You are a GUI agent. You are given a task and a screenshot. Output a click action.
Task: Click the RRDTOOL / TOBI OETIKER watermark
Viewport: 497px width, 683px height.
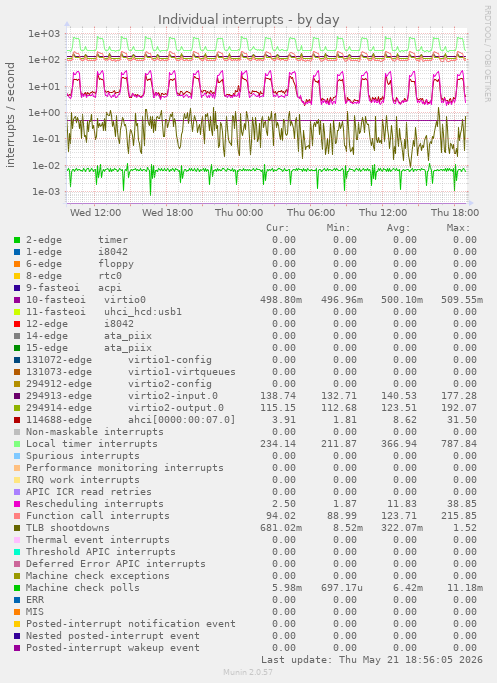pos(487,54)
